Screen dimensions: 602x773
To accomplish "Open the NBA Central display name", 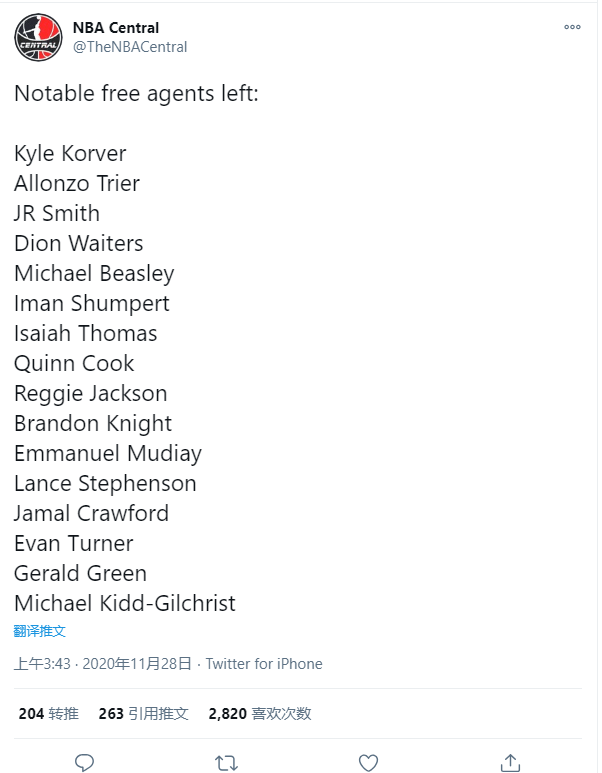I will pos(116,28).
